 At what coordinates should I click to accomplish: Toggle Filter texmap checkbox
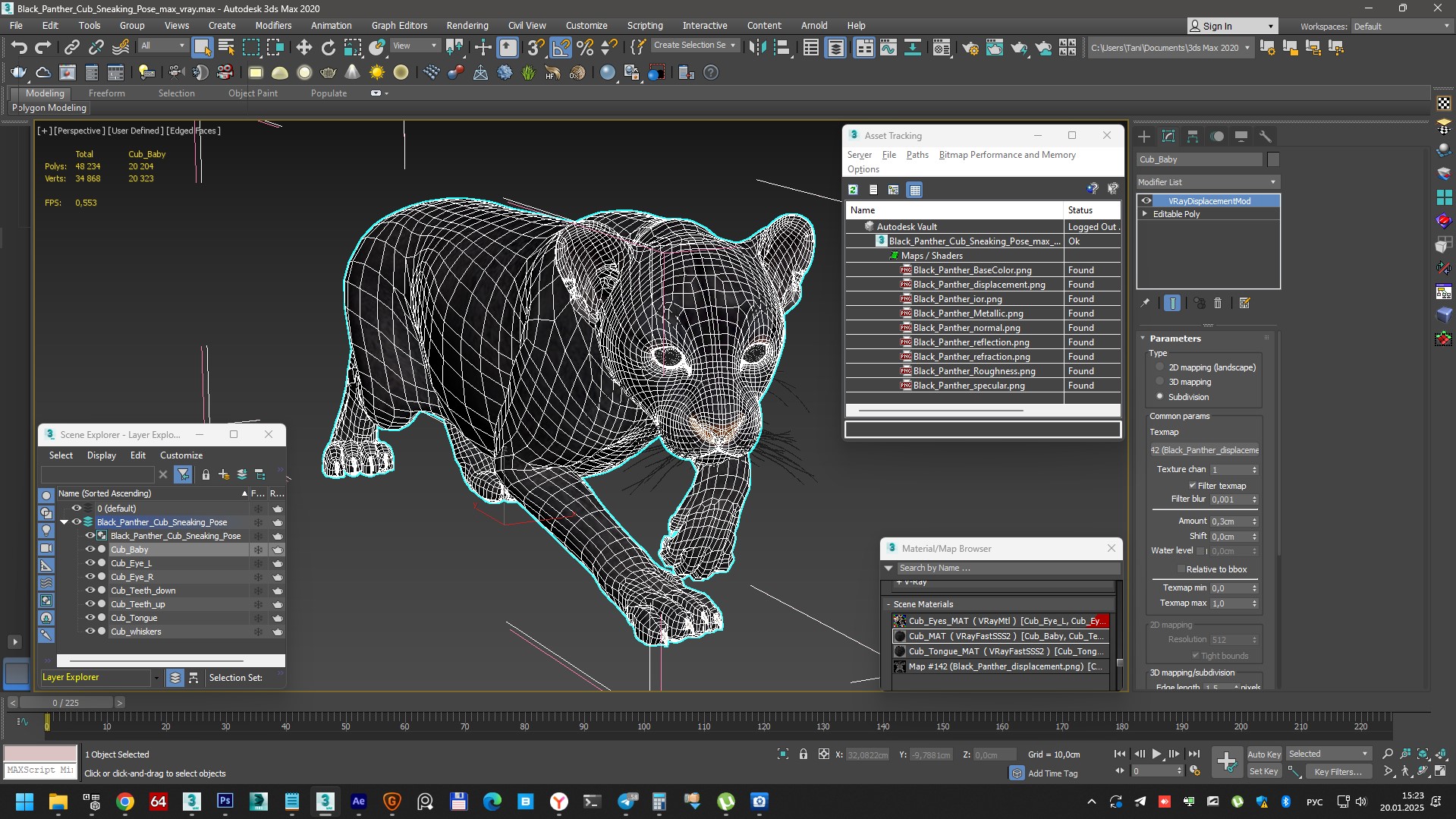[1193, 486]
